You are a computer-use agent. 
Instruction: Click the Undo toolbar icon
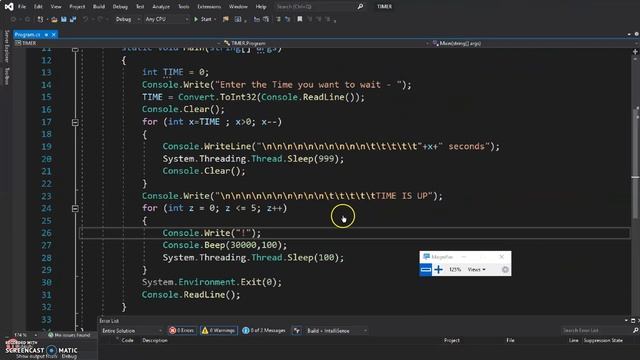[85, 19]
